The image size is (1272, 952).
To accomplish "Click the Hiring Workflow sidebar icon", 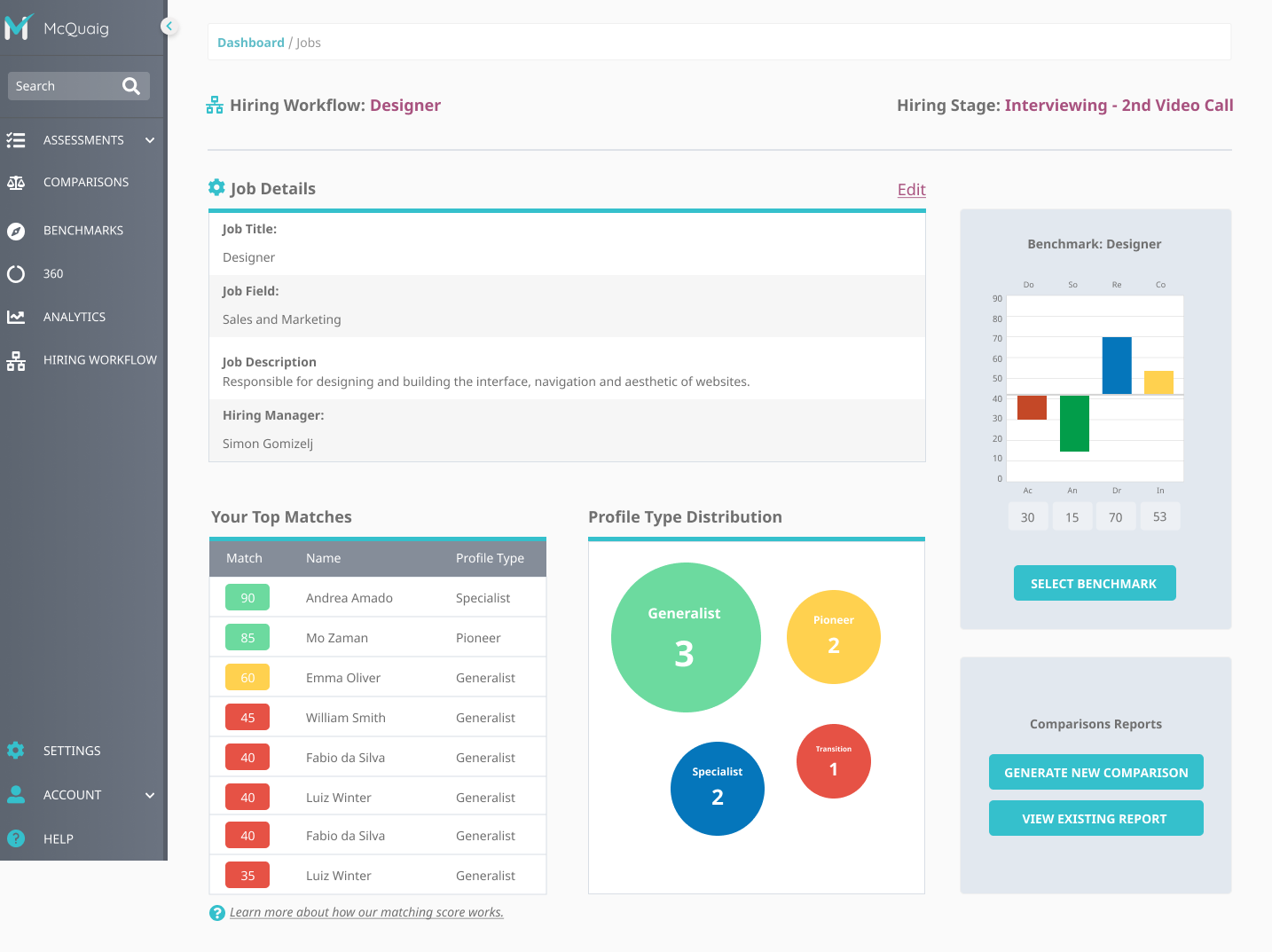I will point(16,360).
